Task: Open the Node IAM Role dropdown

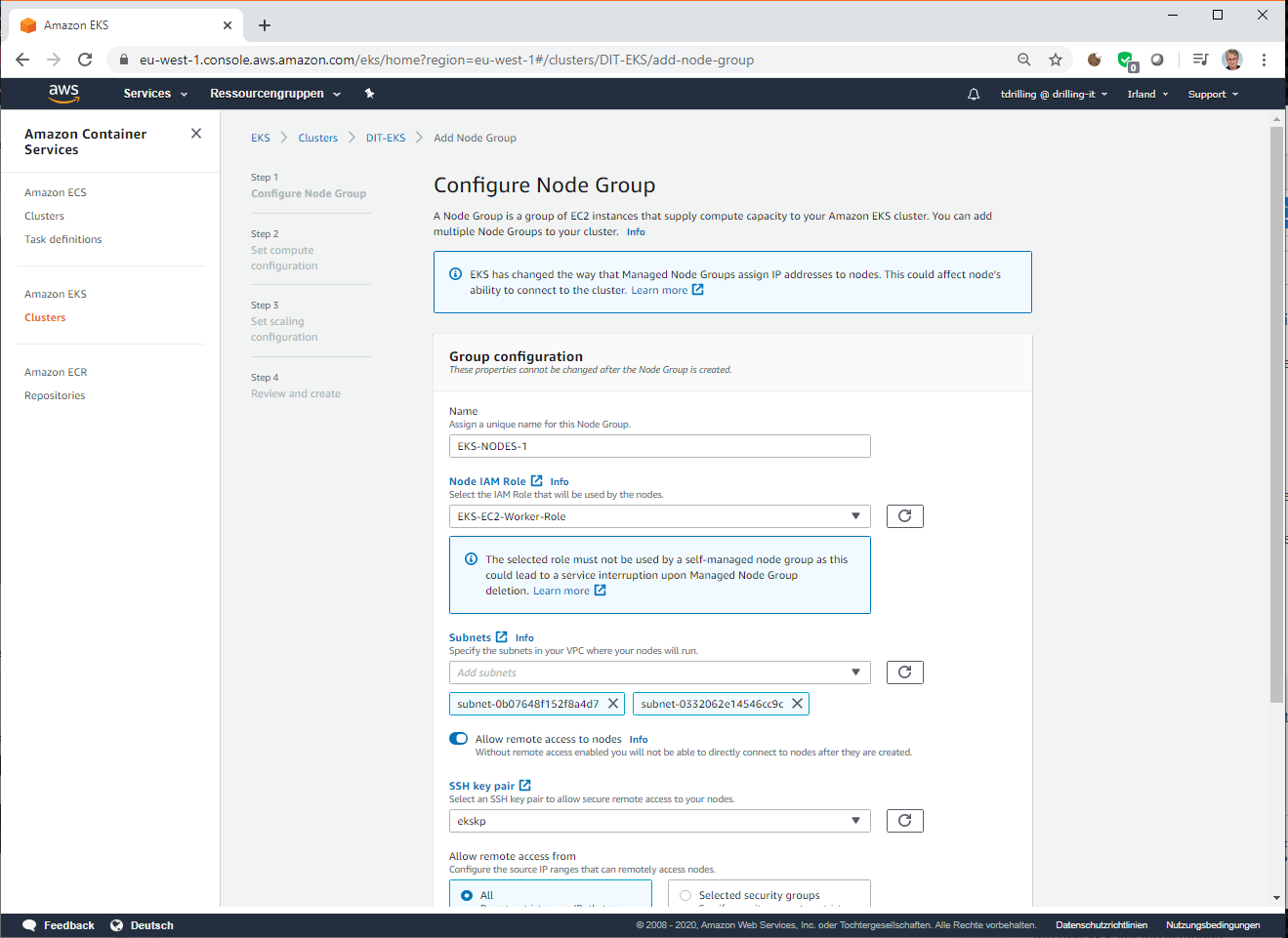Action: [660, 516]
